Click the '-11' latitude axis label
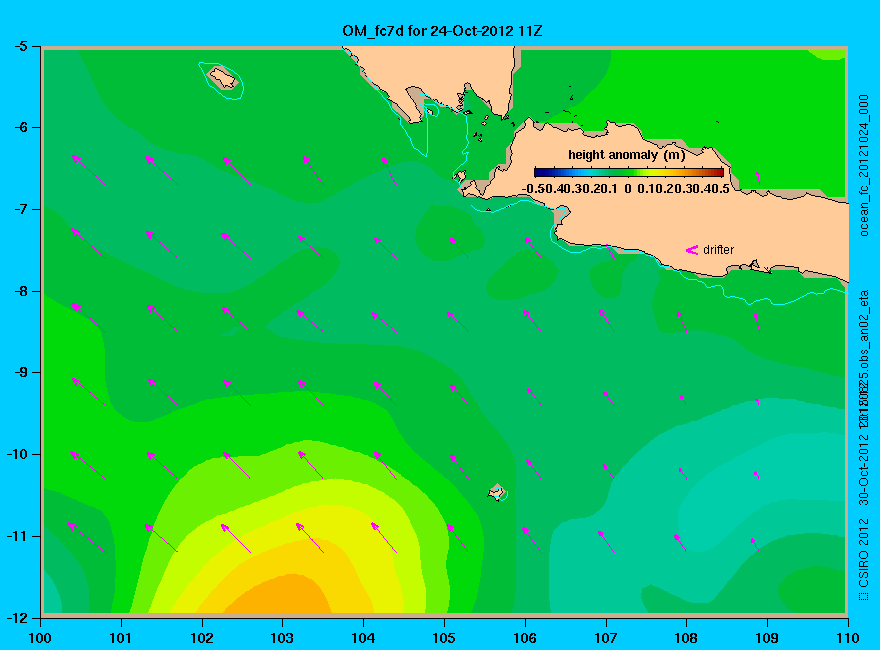Image resolution: width=880 pixels, height=650 pixels. (x=17, y=536)
